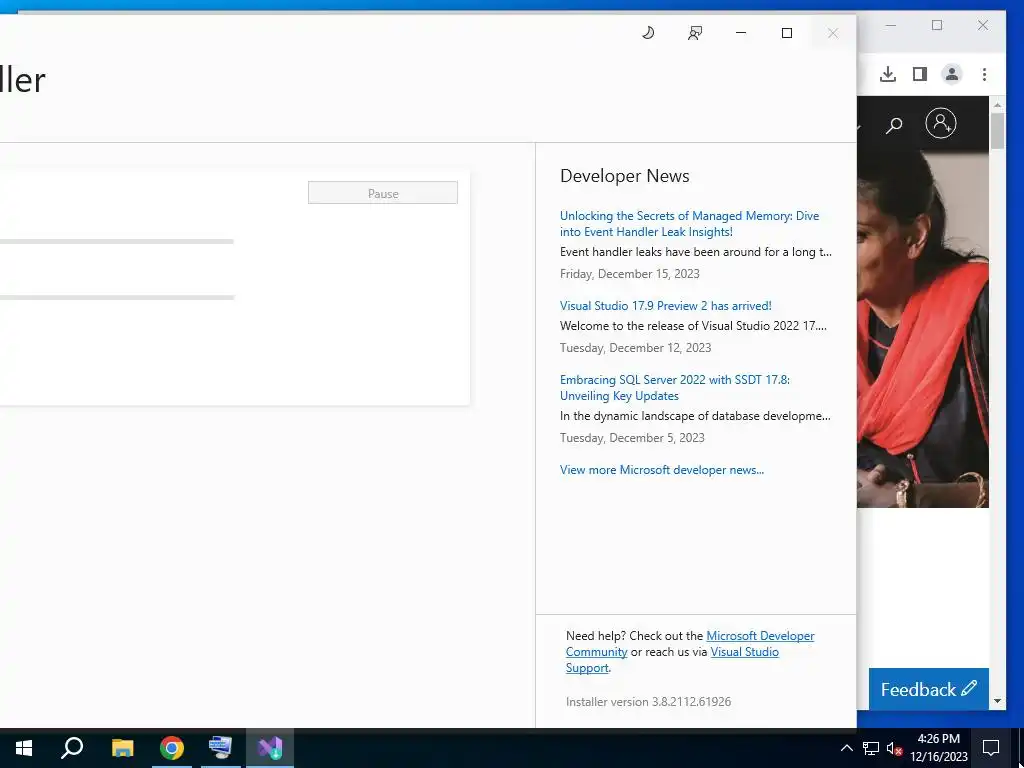Open Chrome profile avatar icon
This screenshot has width=1024, height=768.
[x=952, y=74]
